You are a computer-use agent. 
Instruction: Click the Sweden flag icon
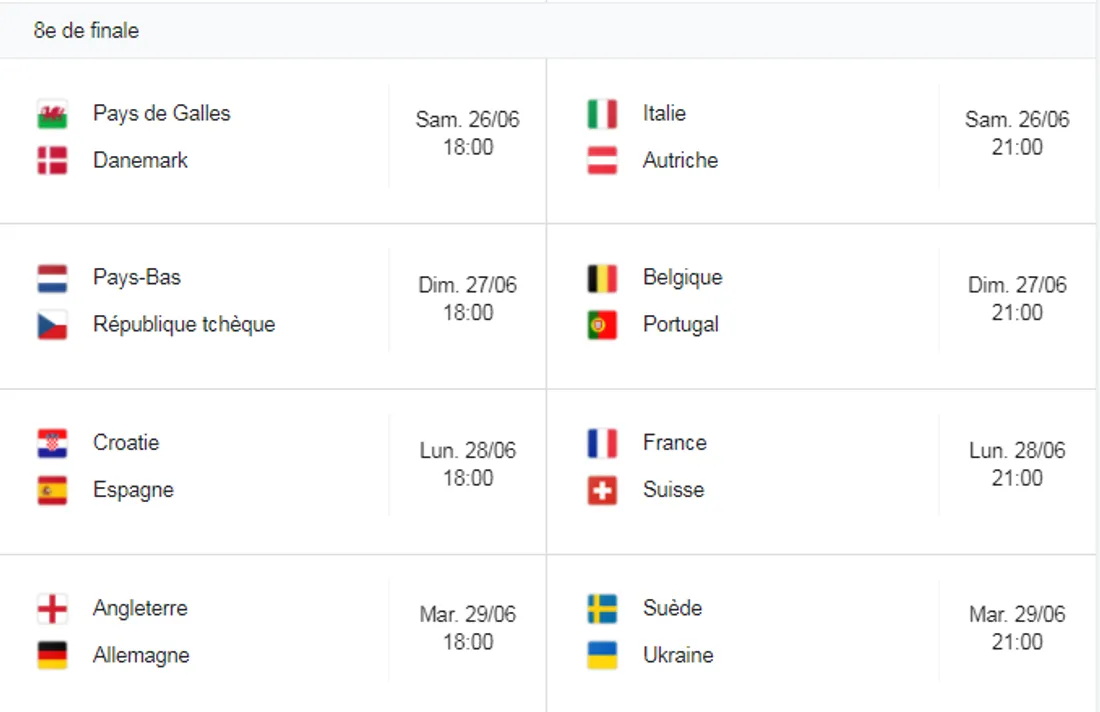[x=602, y=609]
